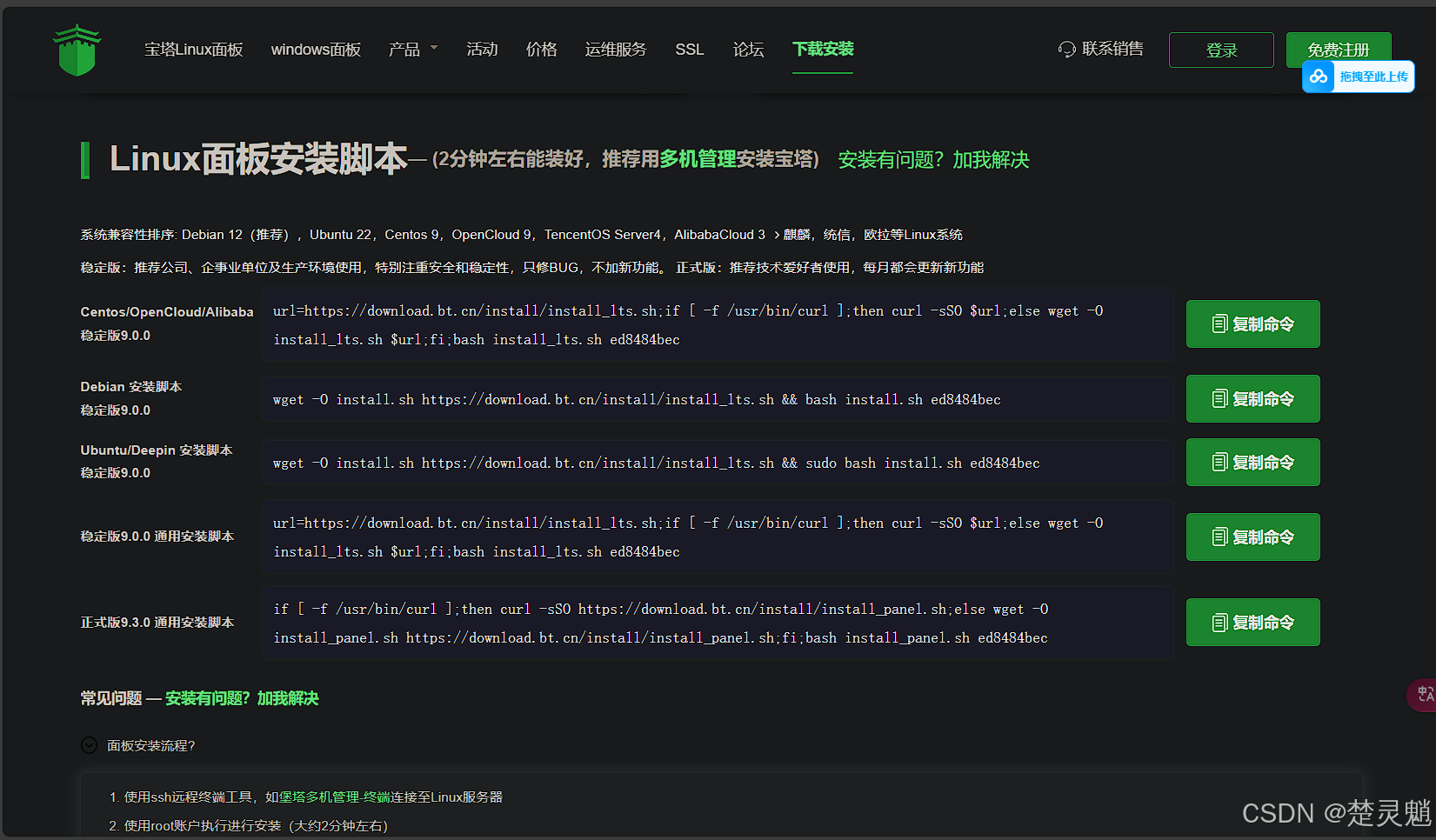This screenshot has height=840, width=1436.
Task: Copy the 稳定版9.0.0 通用安装脚本 command
Action: click(1252, 537)
